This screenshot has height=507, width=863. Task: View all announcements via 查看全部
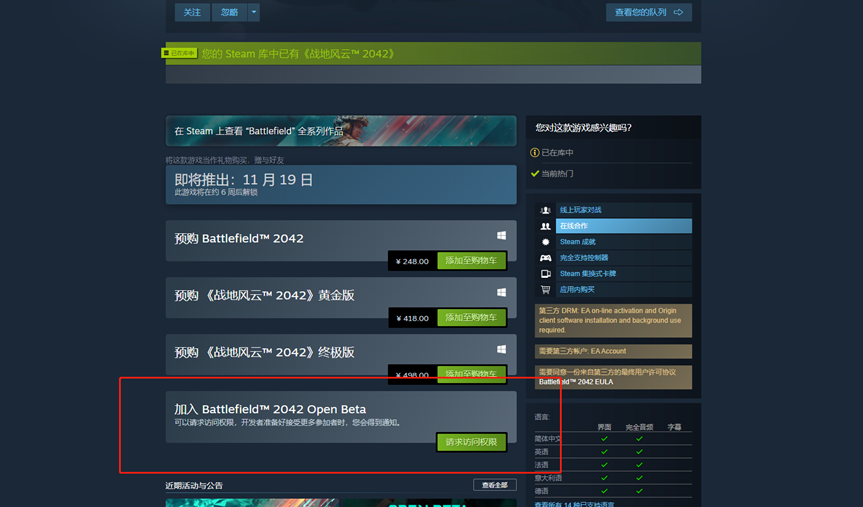tap(494, 485)
